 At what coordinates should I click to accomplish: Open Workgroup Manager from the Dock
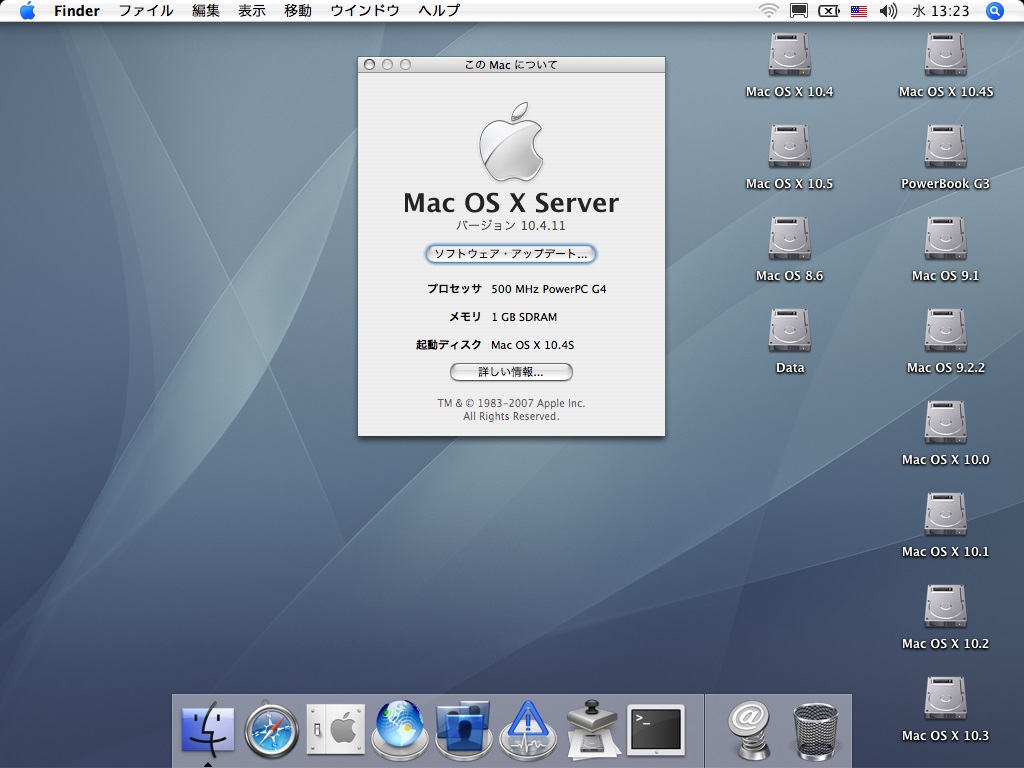(463, 729)
